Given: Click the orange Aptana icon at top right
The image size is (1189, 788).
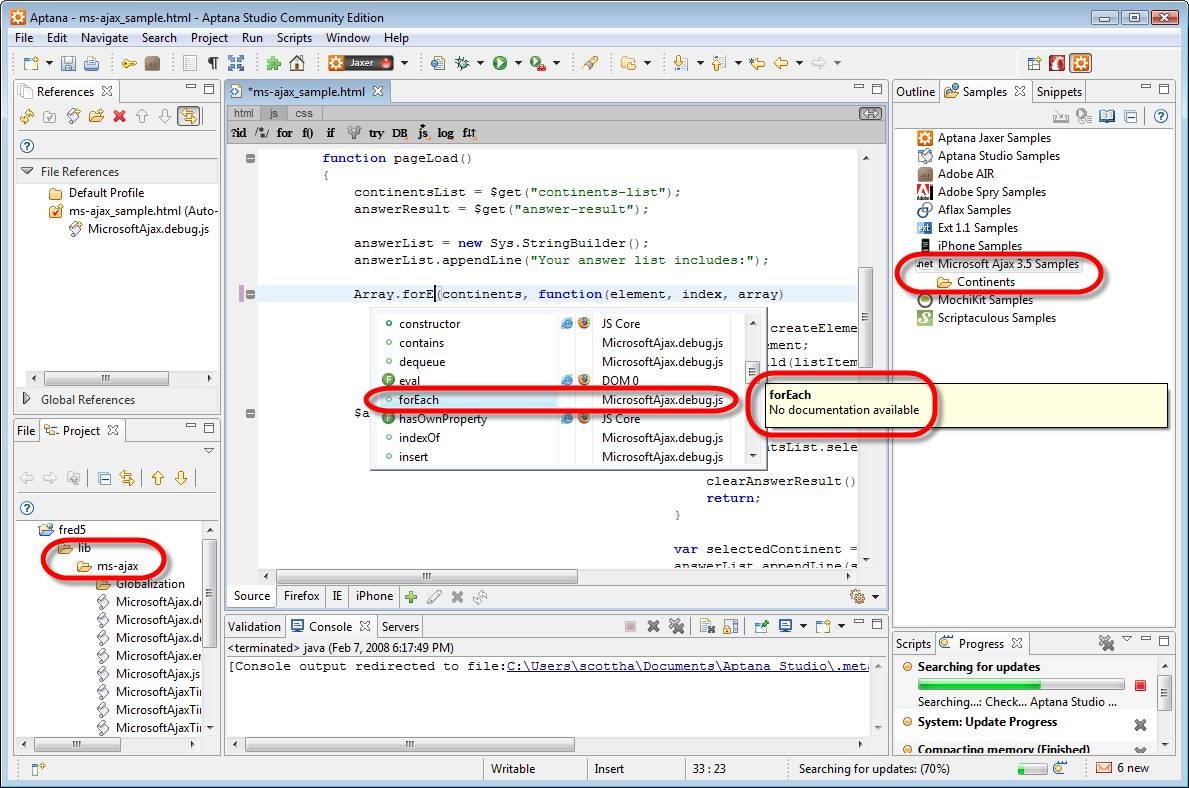Looking at the screenshot, I should pos(1080,62).
